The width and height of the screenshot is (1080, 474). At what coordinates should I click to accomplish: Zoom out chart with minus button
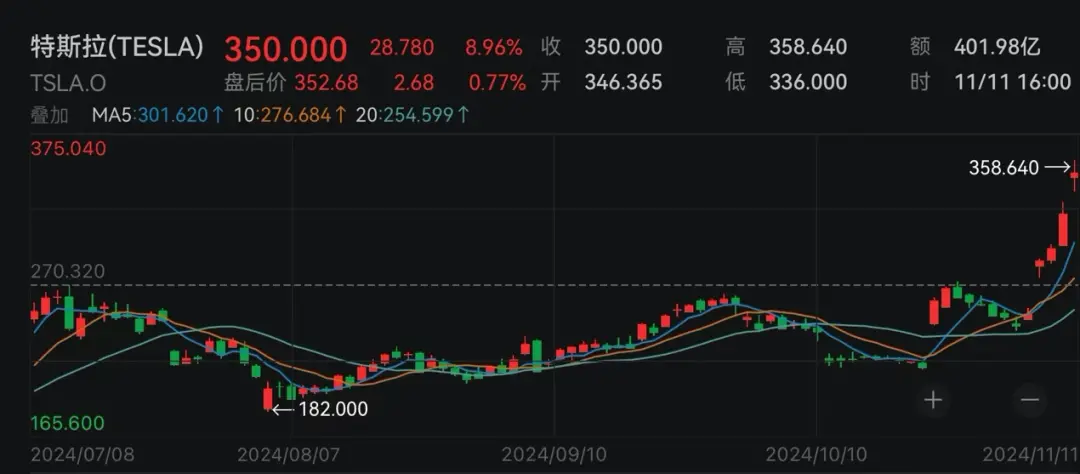pos(1030,400)
